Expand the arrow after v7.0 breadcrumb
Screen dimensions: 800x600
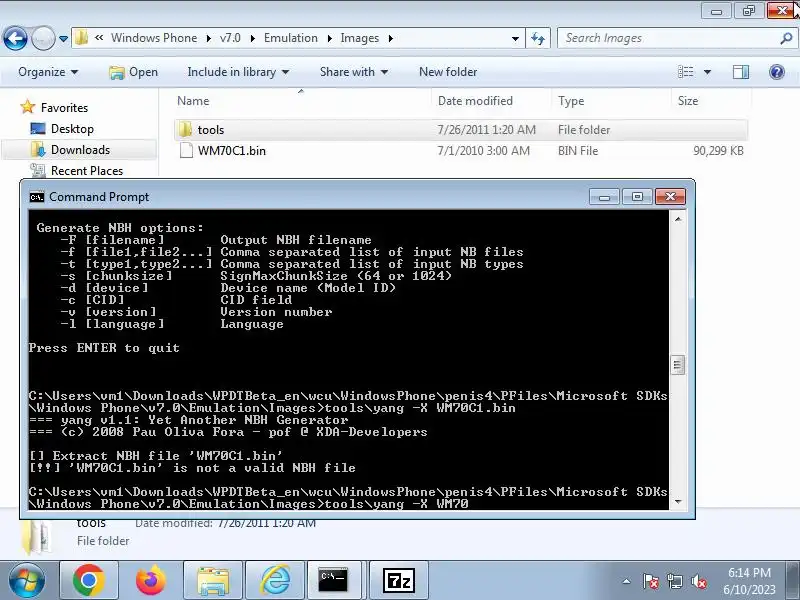252,38
